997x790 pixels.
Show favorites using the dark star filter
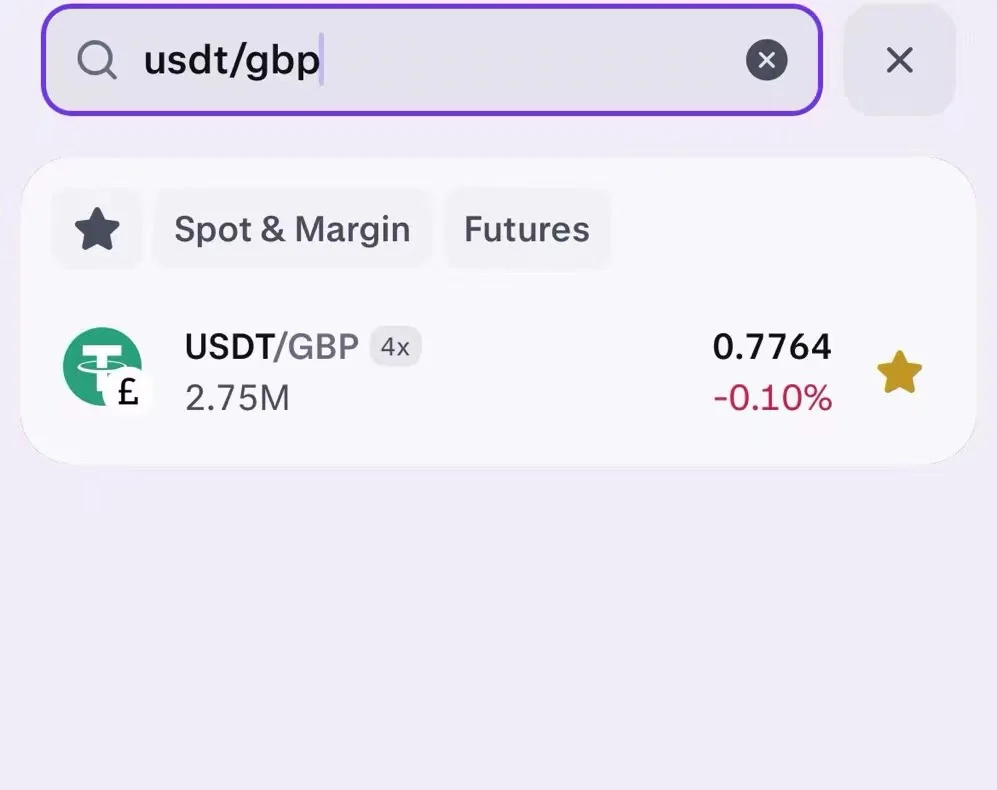97,229
